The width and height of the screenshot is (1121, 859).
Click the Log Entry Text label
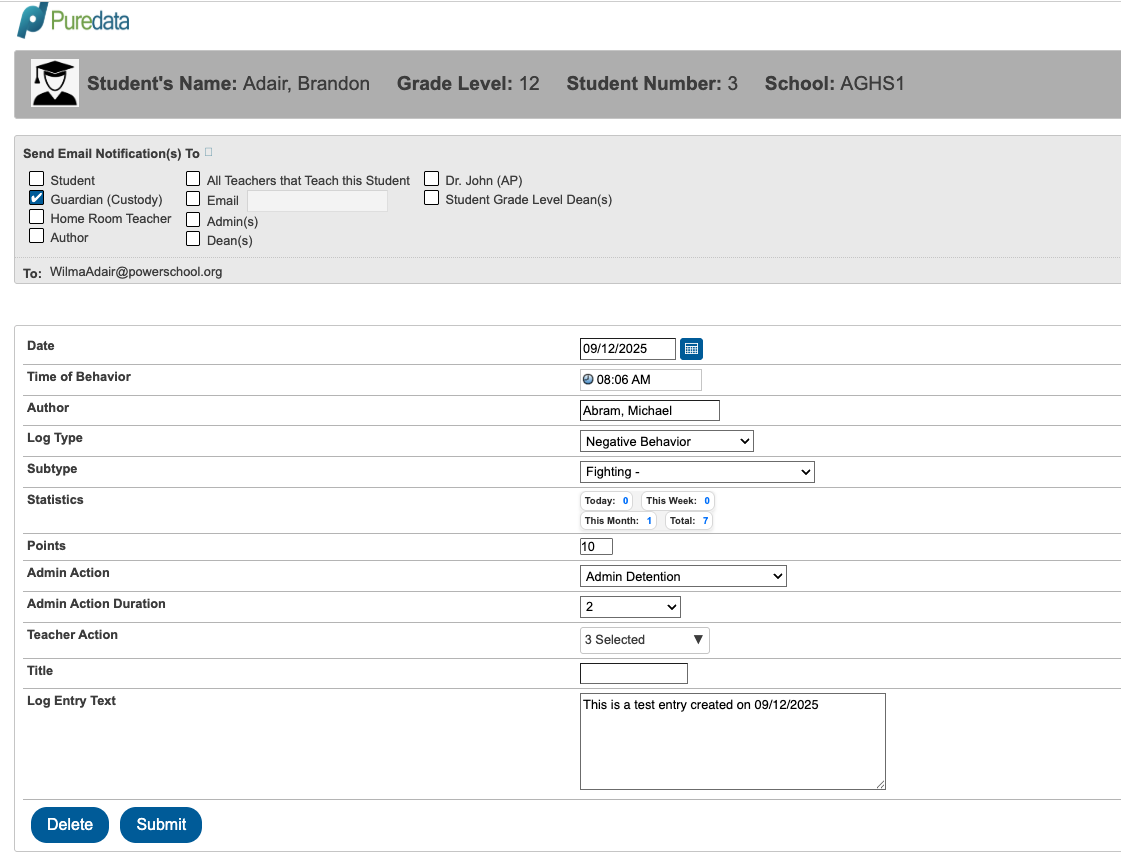click(x=71, y=700)
